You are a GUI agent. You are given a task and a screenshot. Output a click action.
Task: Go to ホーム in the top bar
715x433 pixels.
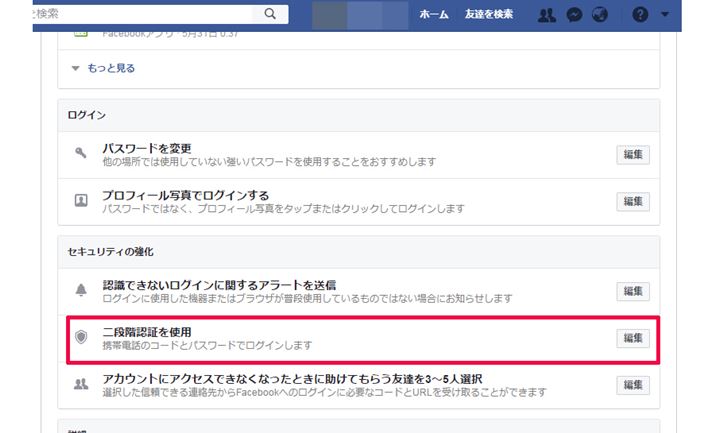tap(434, 15)
